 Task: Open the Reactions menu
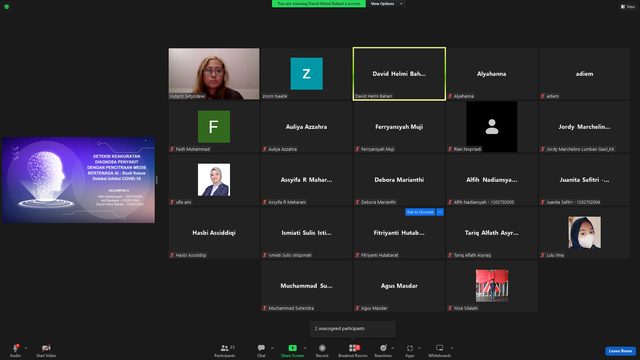[x=383, y=350]
